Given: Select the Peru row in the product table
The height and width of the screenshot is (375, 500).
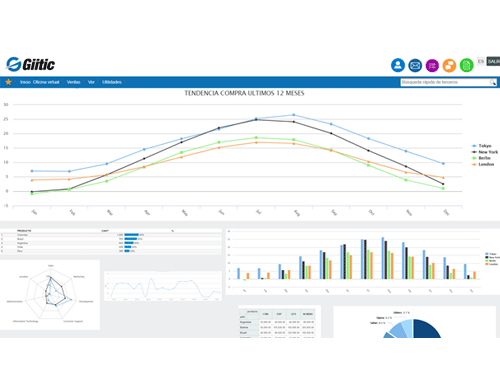Looking at the screenshot, I should [x=111, y=251].
